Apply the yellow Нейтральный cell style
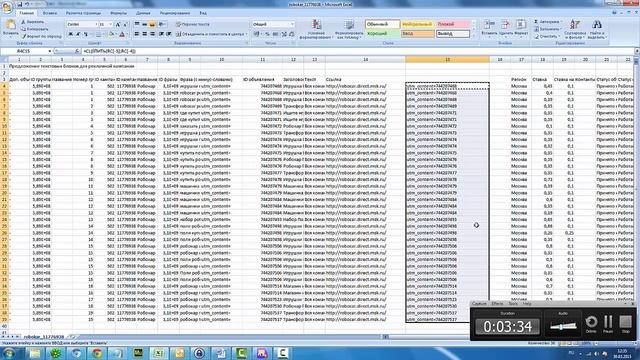This screenshot has height=360, width=640. [418, 24]
